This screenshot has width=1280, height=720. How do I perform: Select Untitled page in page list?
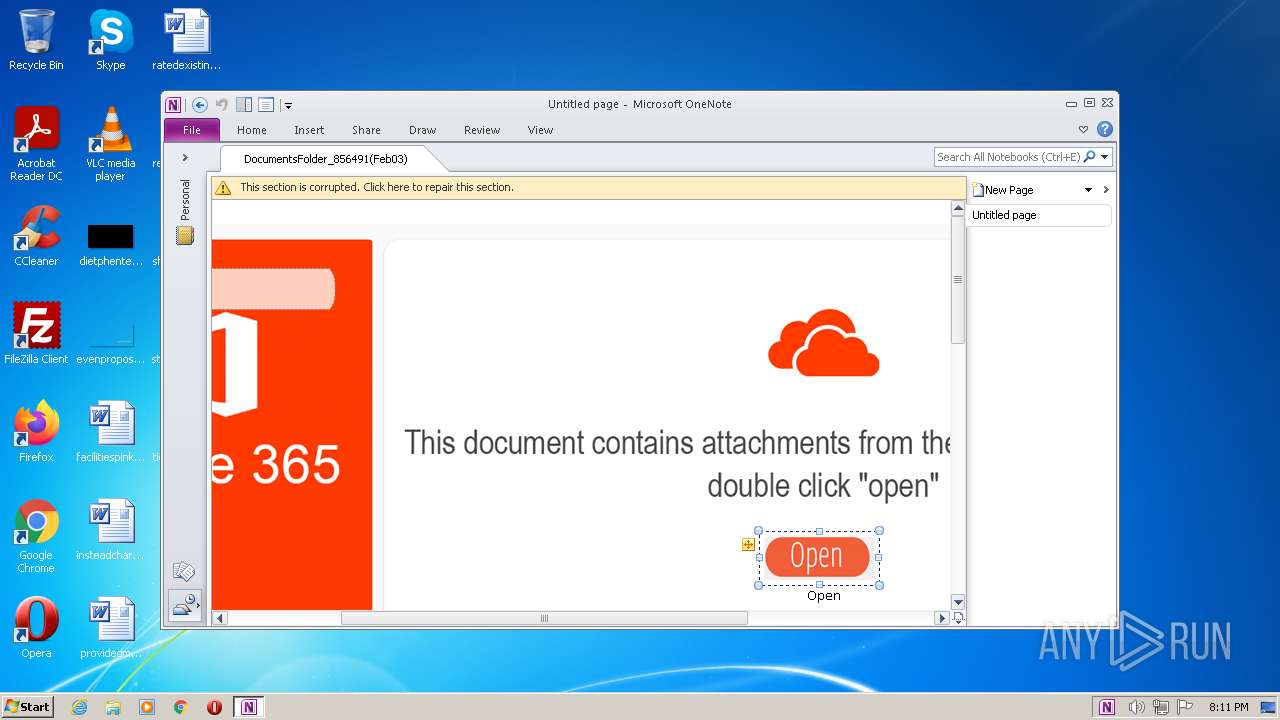pos(1039,215)
